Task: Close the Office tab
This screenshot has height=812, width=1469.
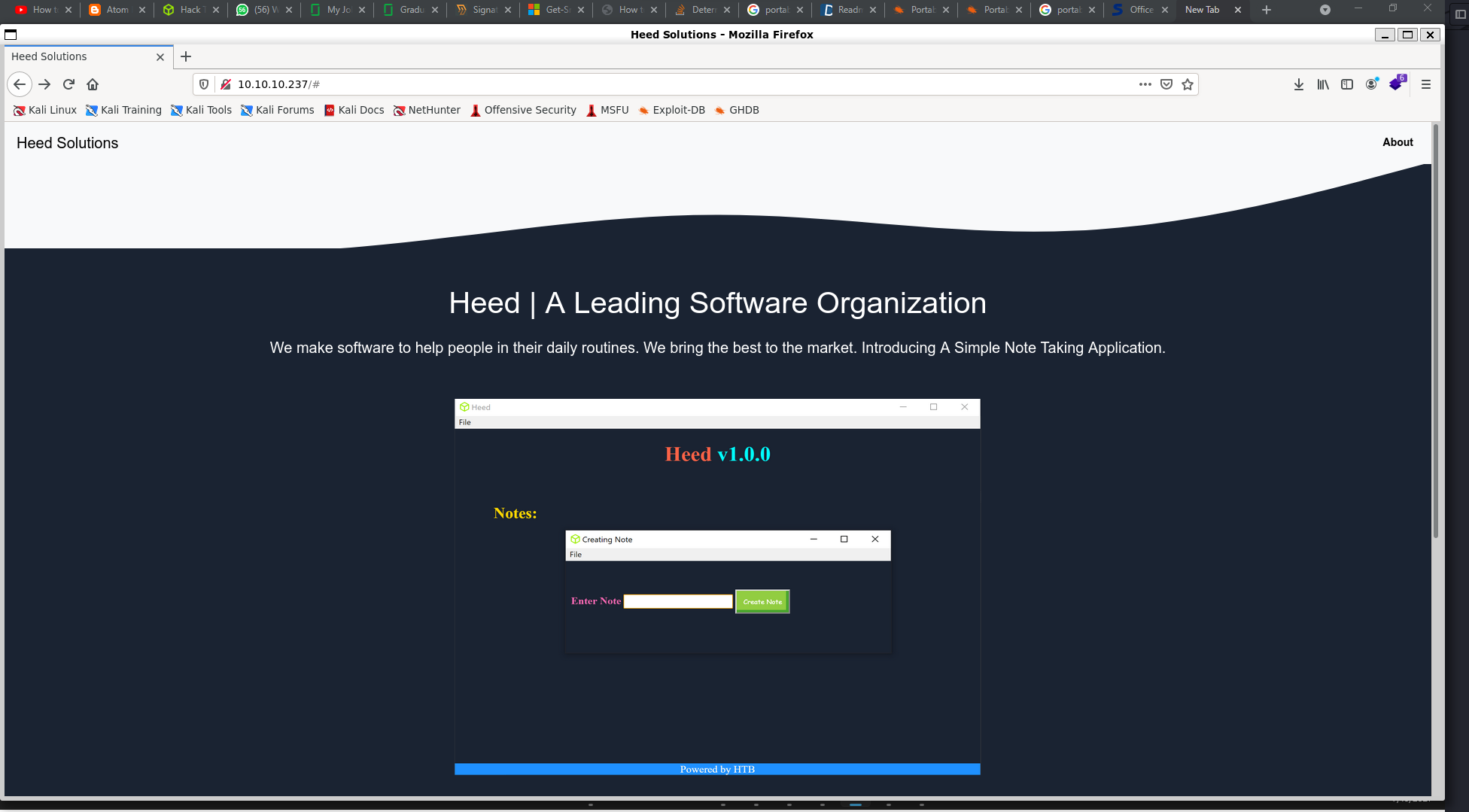Action: pyautogui.click(x=1165, y=10)
